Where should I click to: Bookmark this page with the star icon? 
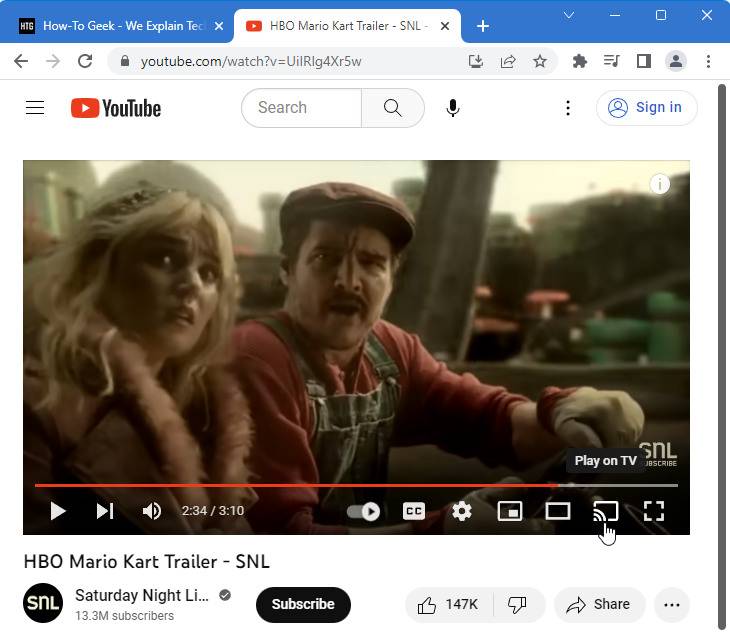pos(540,61)
